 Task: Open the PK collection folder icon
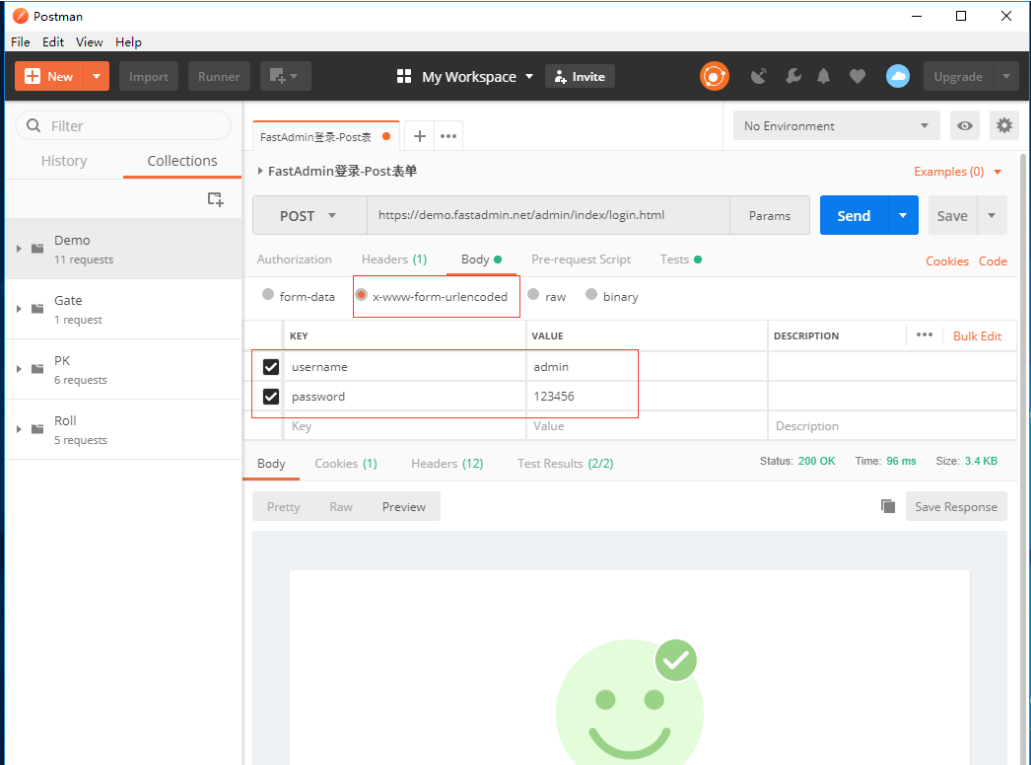pos(37,369)
